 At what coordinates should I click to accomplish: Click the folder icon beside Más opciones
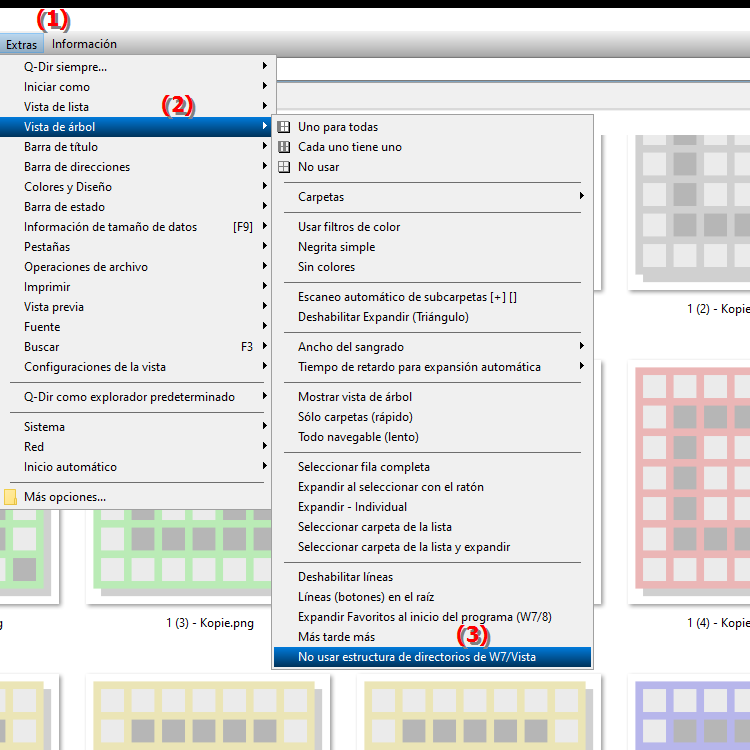tap(11, 497)
